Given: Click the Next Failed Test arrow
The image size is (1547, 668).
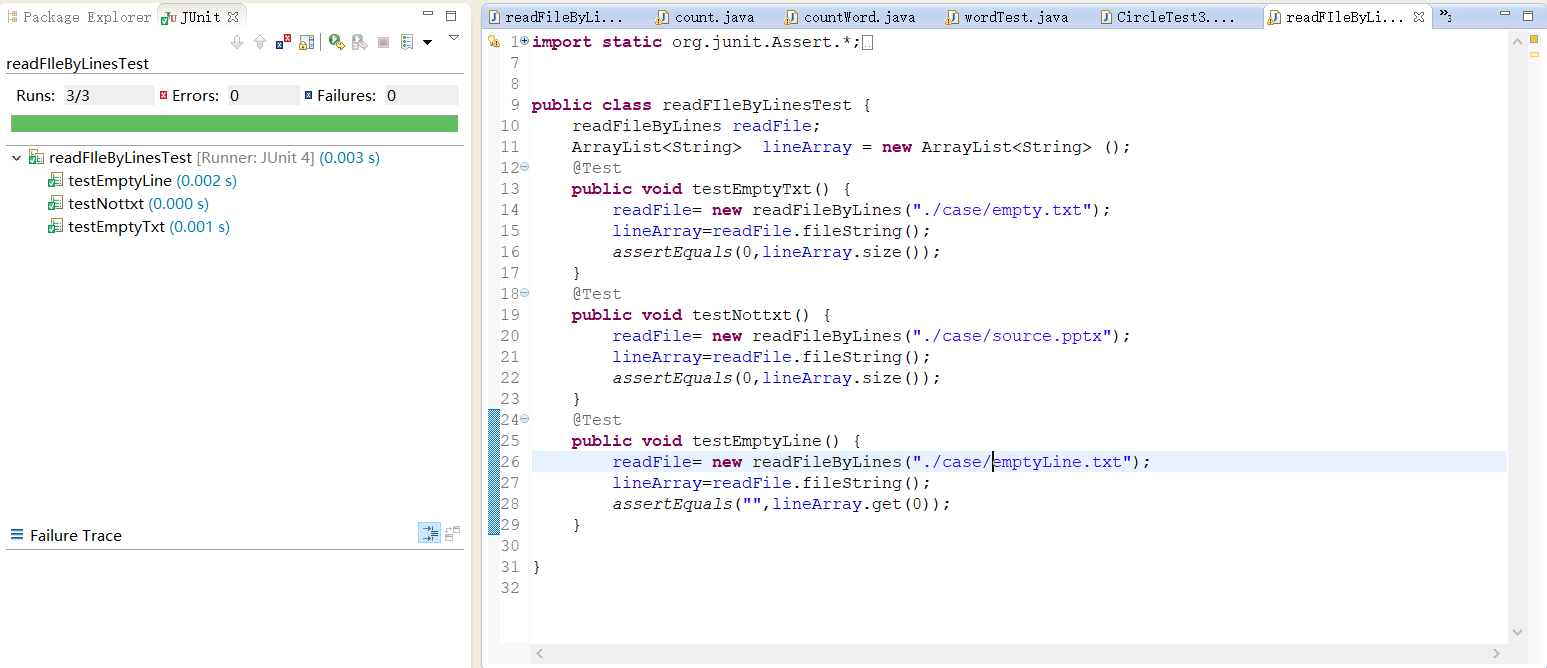Looking at the screenshot, I should click(237, 42).
